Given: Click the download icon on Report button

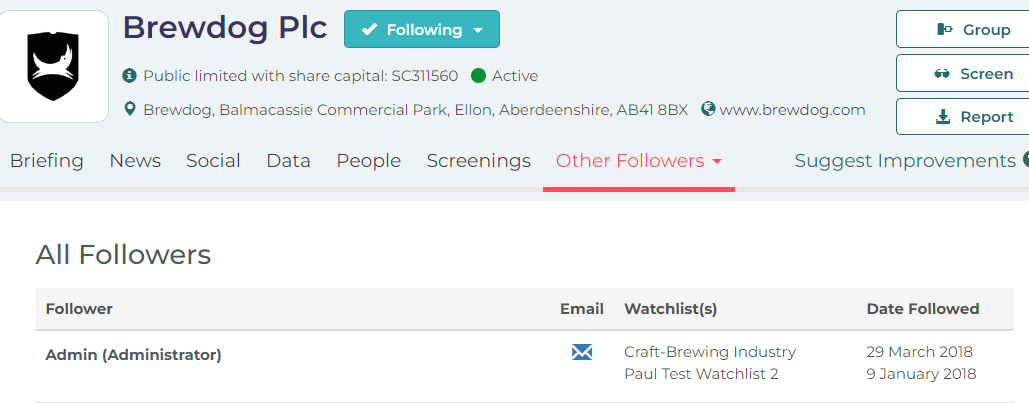Looking at the screenshot, I should 943,117.
